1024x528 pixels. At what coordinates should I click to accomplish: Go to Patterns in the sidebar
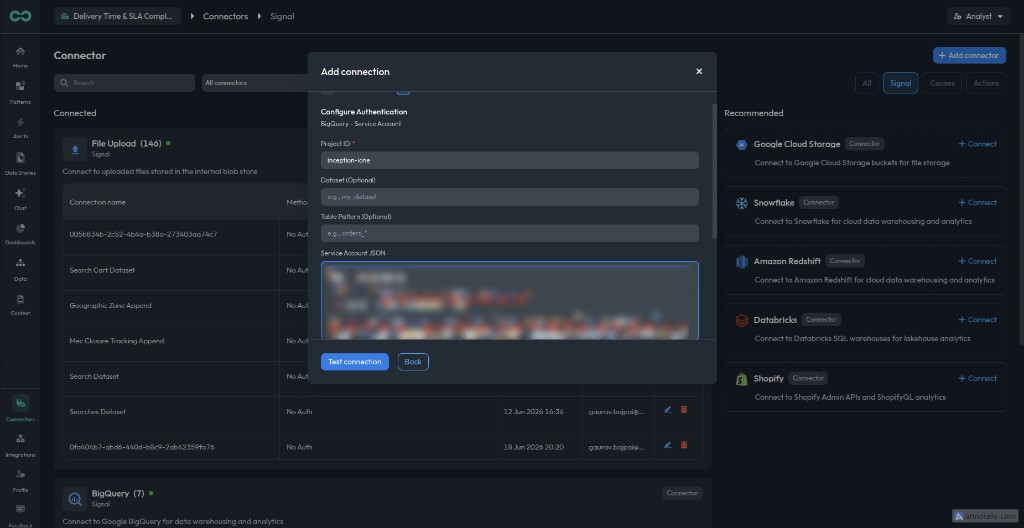[x=20, y=92]
